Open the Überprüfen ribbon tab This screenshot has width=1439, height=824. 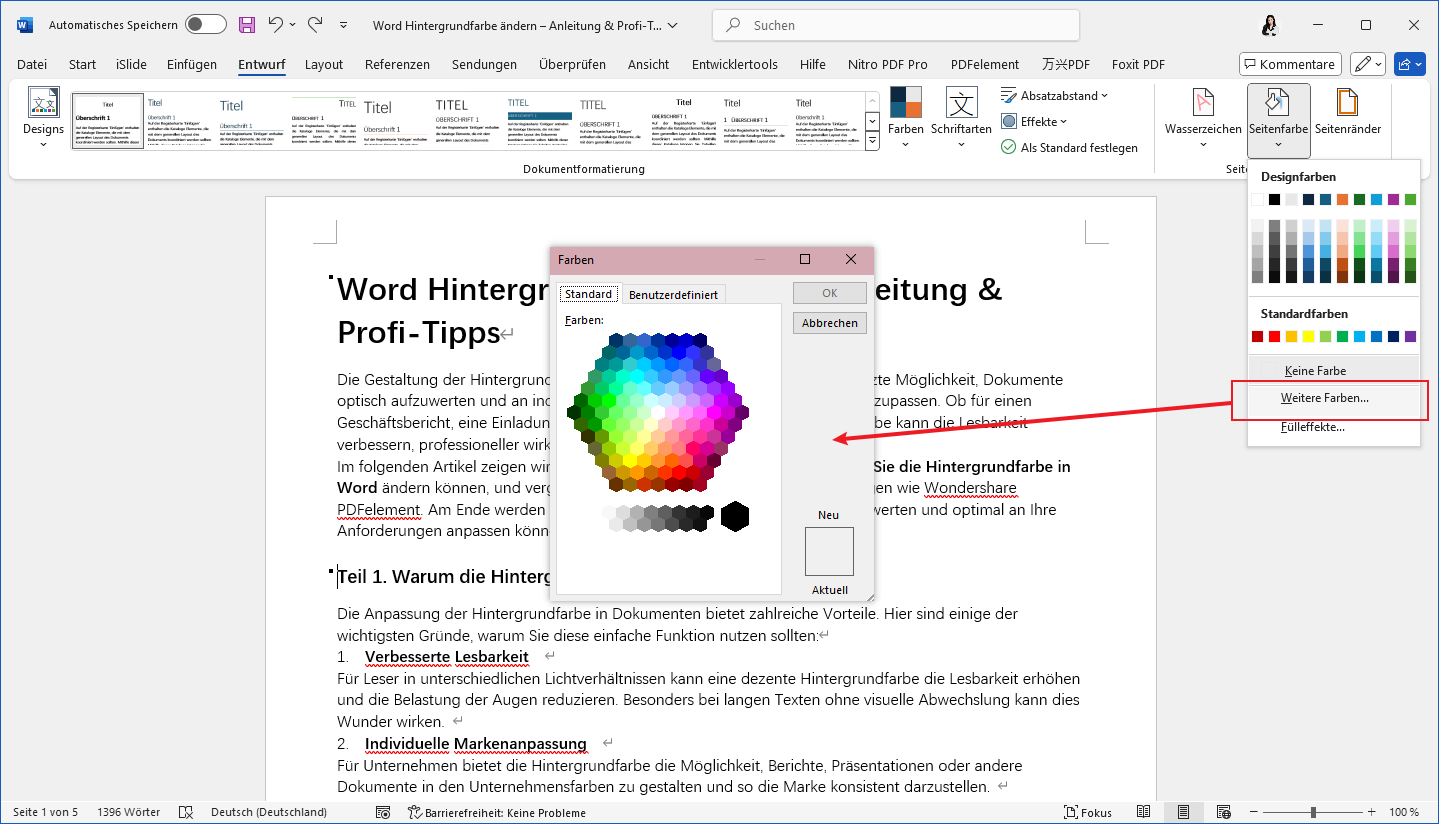coord(572,64)
